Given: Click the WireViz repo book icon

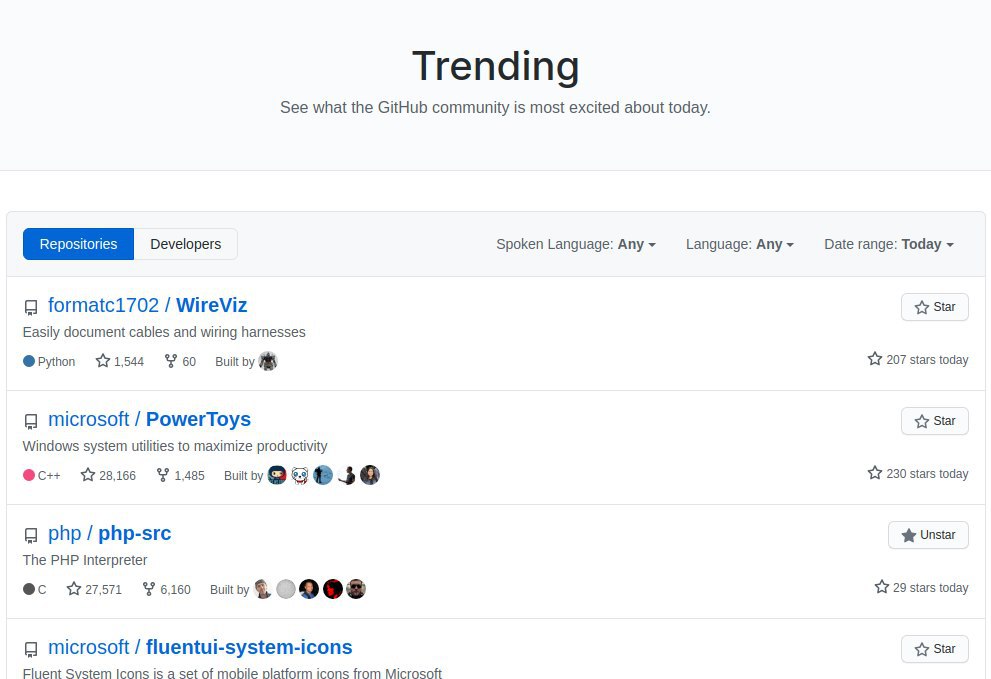Looking at the screenshot, I should [x=31, y=308].
